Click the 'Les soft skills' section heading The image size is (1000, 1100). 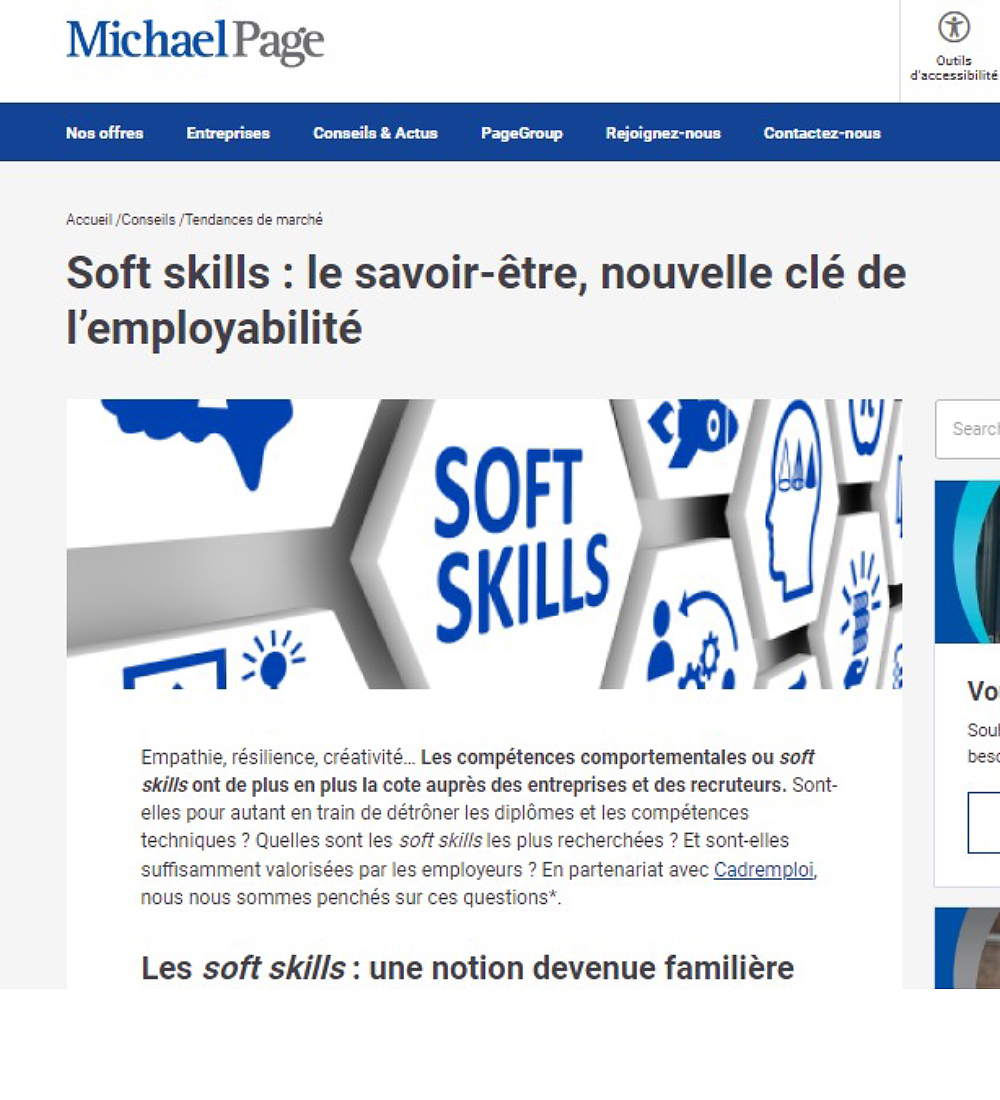pos(467,968)
